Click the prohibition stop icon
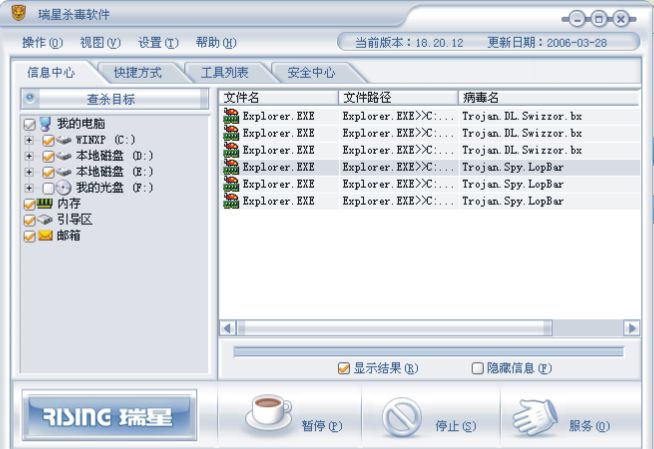Viewport: 654px width, 449px height. click(402, 417)
